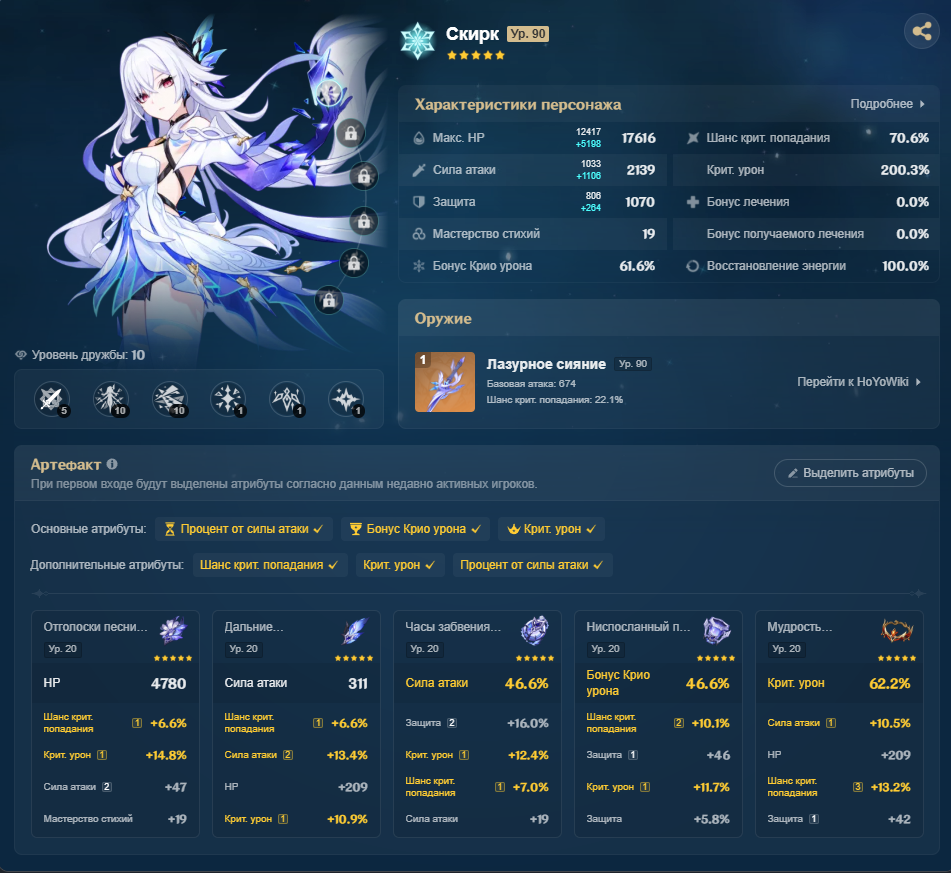Toggle main attribute Бонус Крио урона
The width and height of the screenshot is (951, 873).
click(x=415, y=529)
